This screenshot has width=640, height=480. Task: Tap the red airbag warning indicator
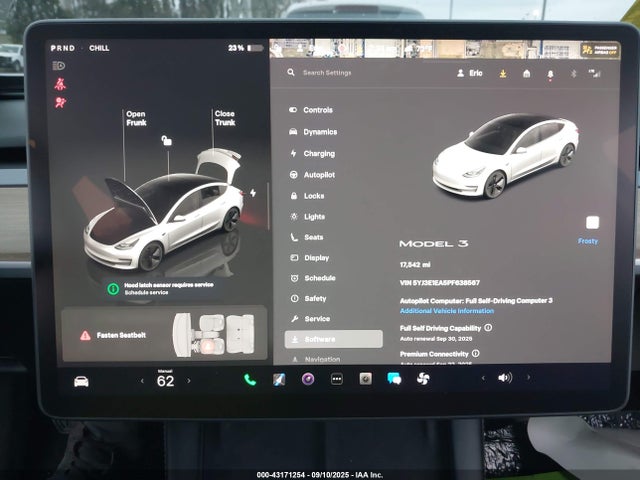point(60,102)
